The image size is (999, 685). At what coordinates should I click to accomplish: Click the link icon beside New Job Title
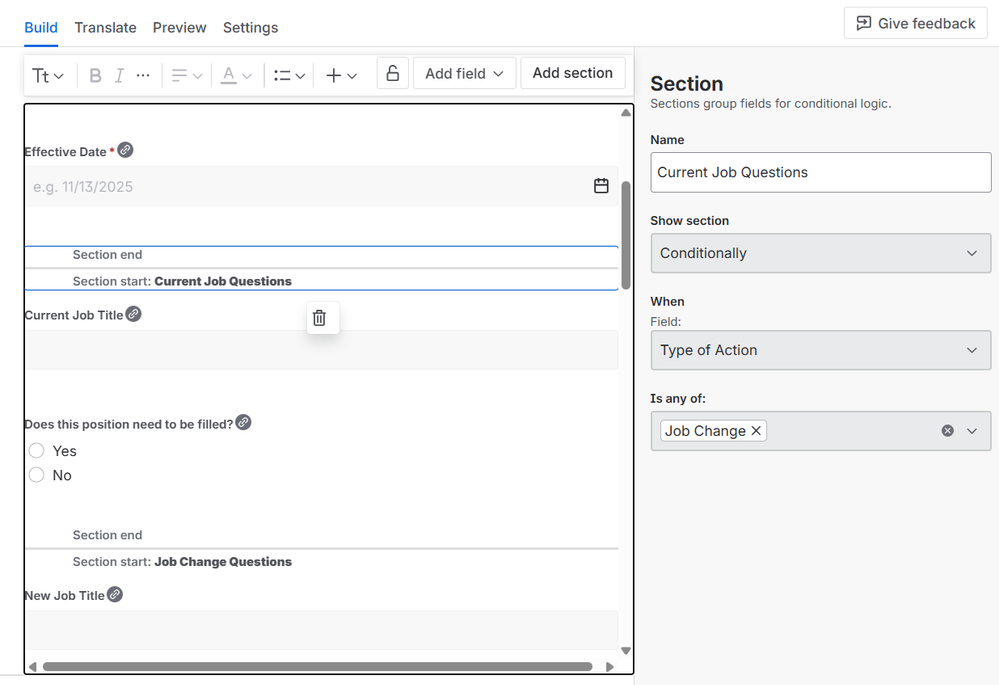pyautogui.click(x=115, y=593)
